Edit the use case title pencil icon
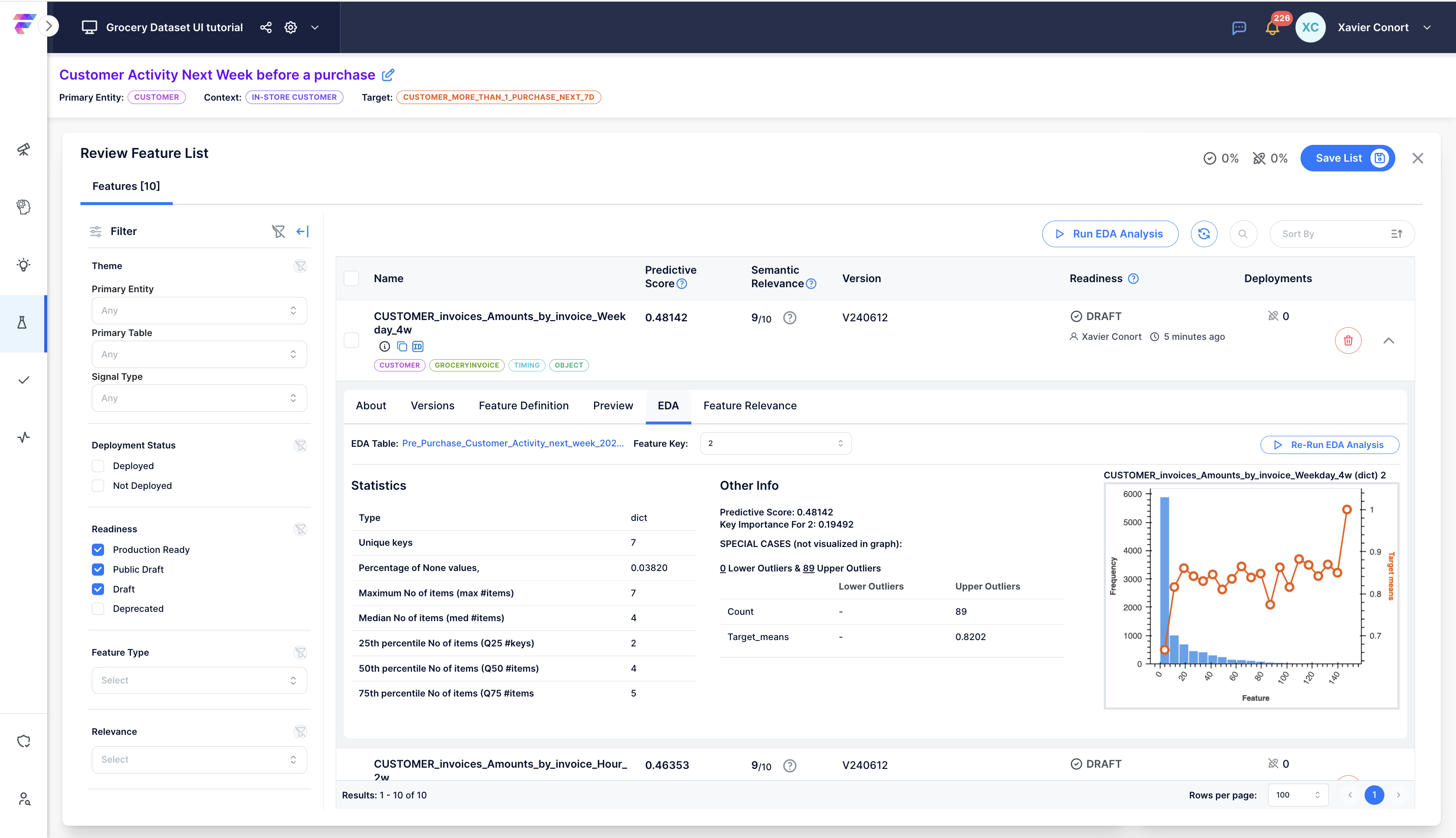The image size is (1456, 838). click(388, 75)
